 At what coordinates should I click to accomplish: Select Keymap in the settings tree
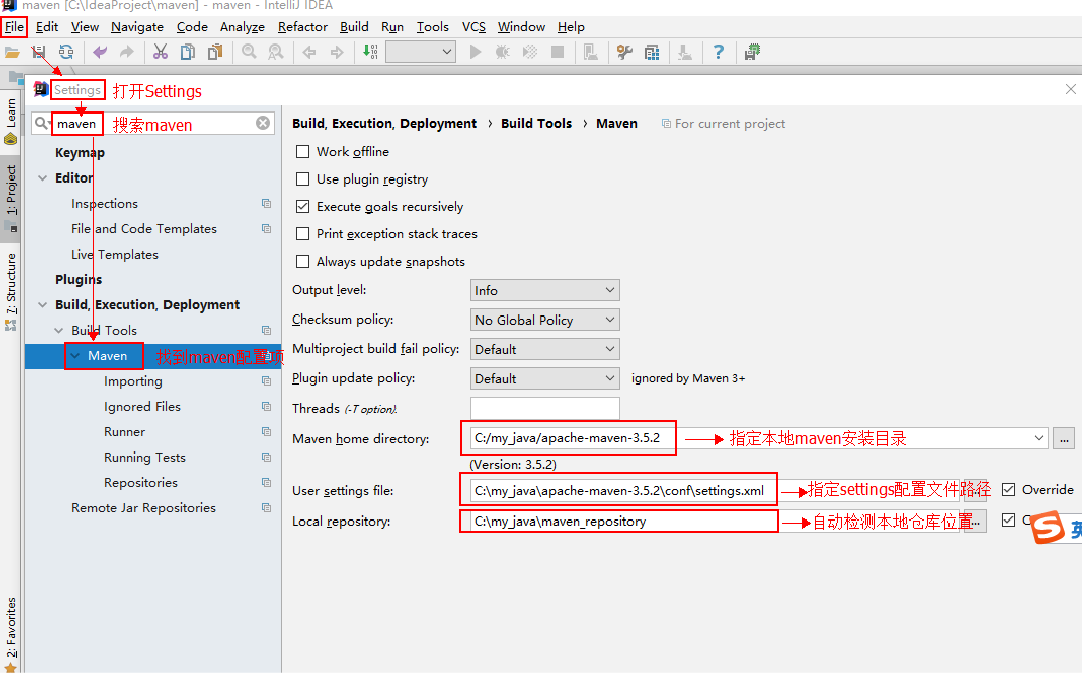(x=80, y=152)
